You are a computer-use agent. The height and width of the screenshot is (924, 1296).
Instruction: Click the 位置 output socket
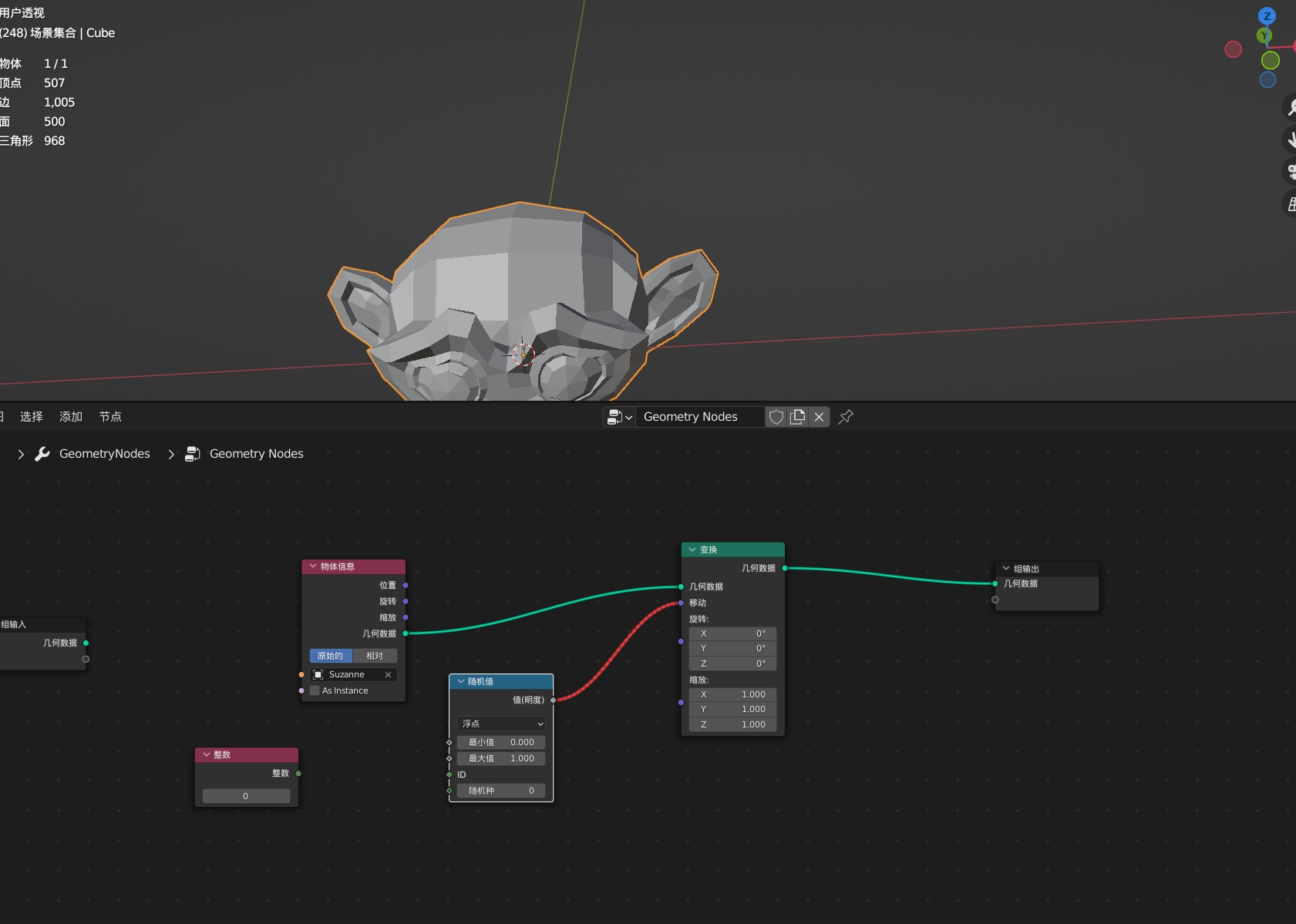click(x=406, y=586)
